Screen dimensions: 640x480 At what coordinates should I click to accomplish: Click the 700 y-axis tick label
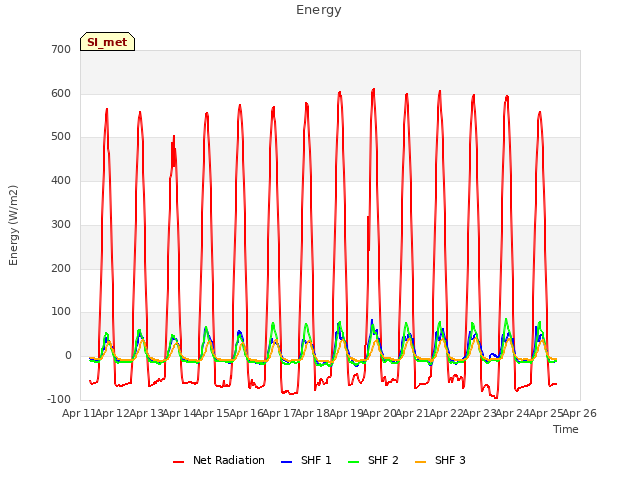[x=61, y=49]
